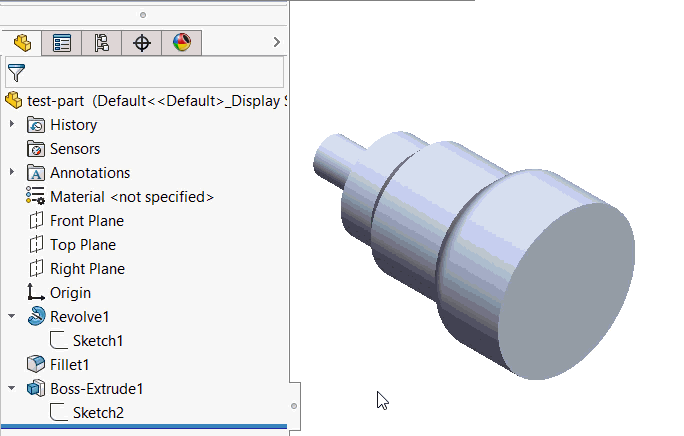Click the tree filter funnel icon

17,72
